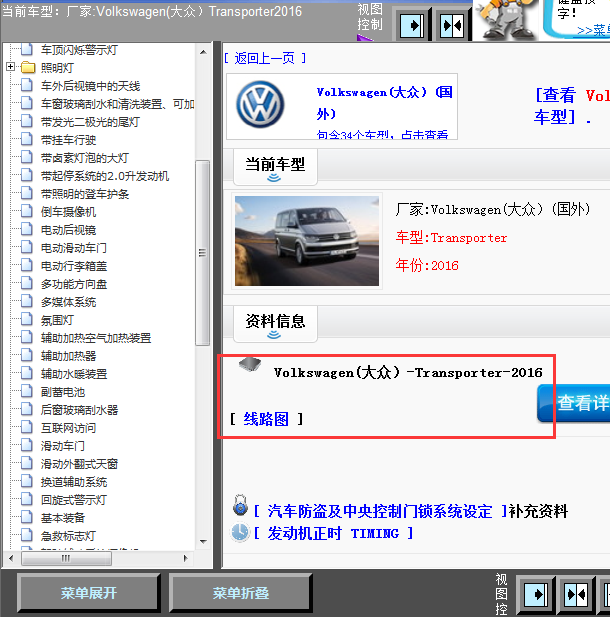Select 车窗玻璃刮水和清洗装置 tree item
Viewport: 610px width, 617px height.
(x=117, y=104)
